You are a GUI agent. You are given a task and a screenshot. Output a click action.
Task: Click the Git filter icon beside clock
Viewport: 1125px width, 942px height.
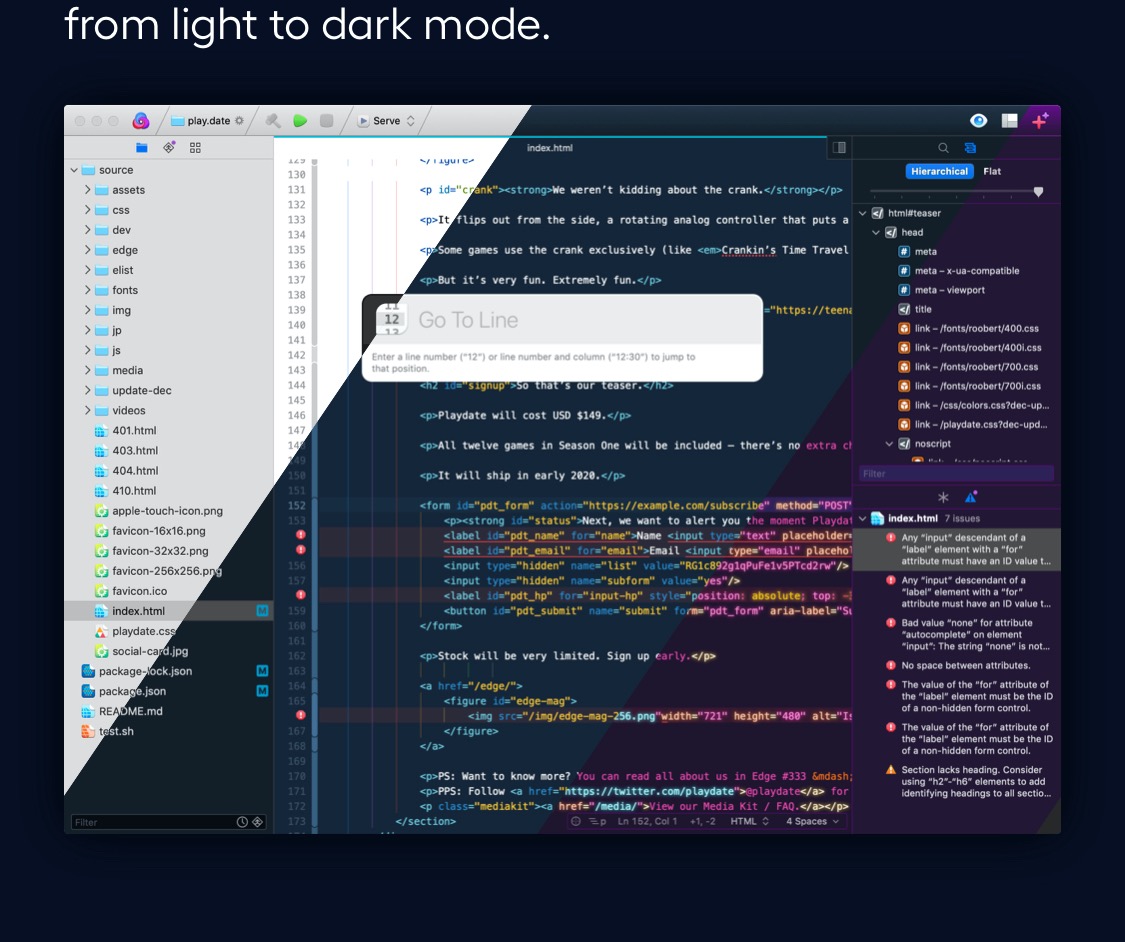[x=258, y=822]
